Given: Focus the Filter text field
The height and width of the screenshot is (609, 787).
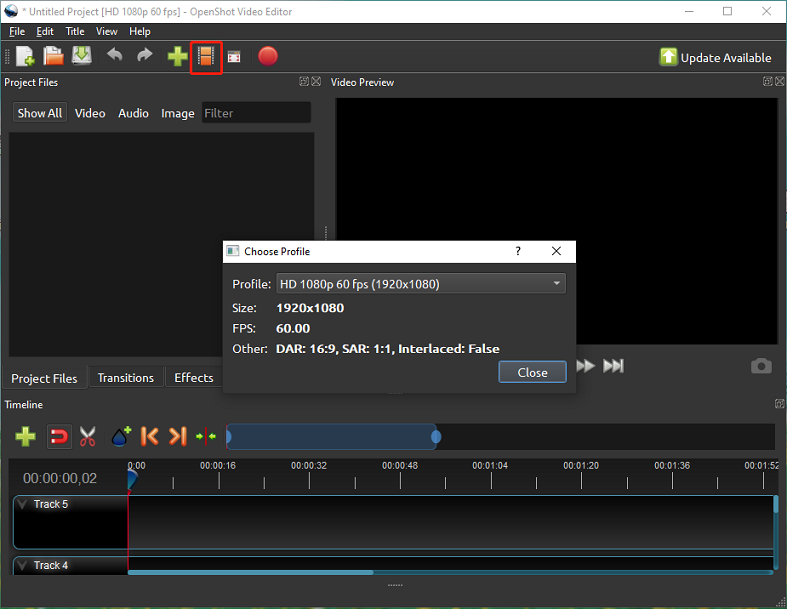Looking at the screenshot, I should (256, 113).
